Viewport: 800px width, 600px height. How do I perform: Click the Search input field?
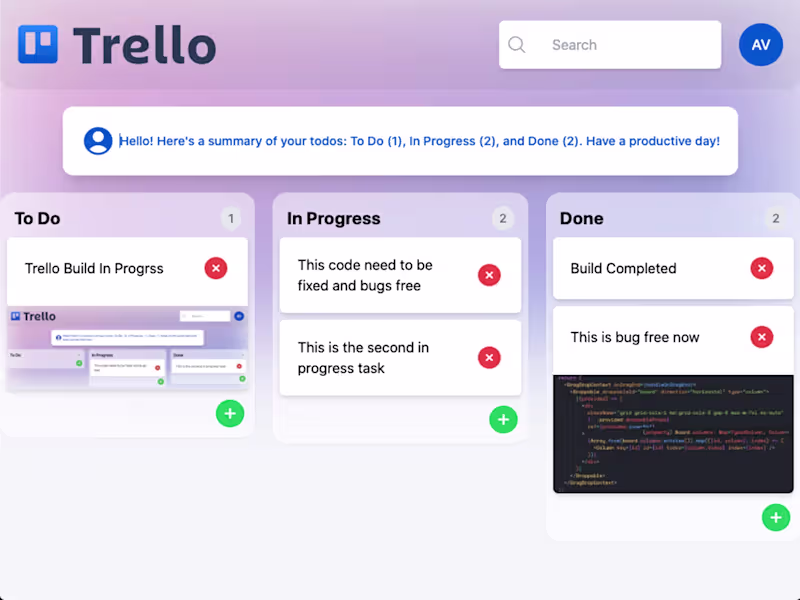click(x=610, y=45)
